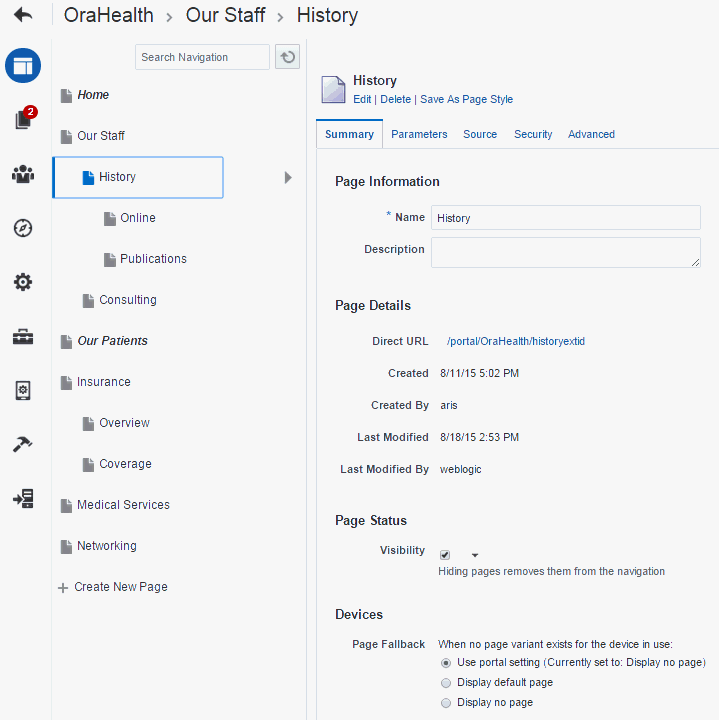The height and width of the screenshot is (720, 719).
Task: Open the hammer tools icon
Action: click(x=22, y=444)
